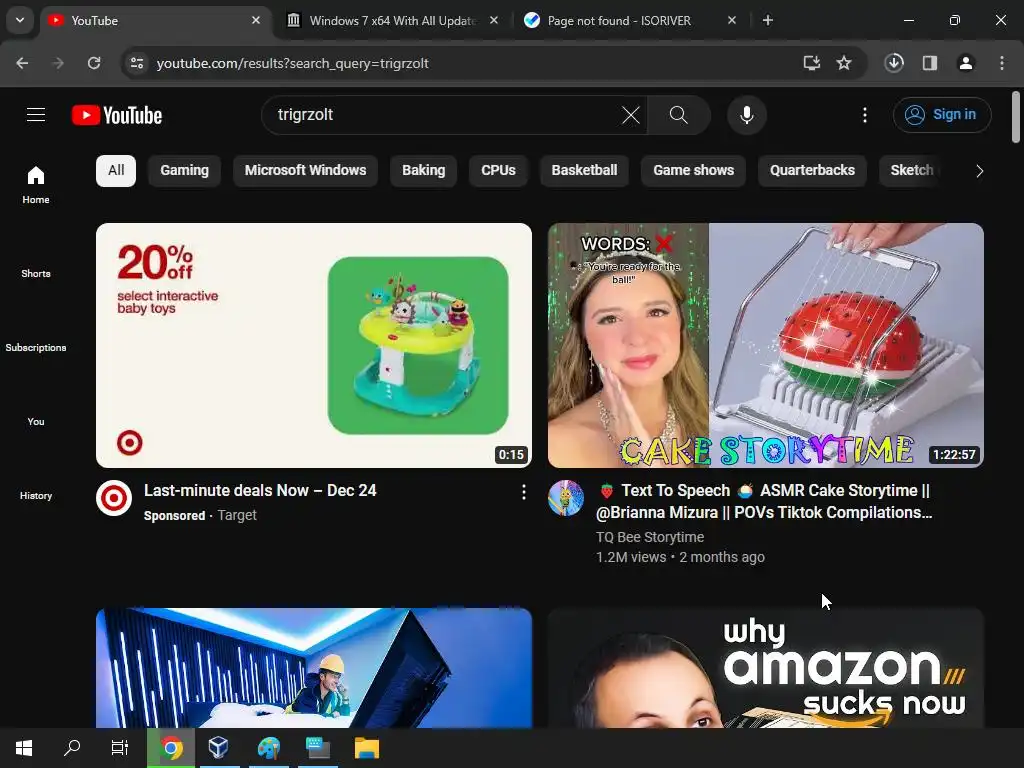Close the ISORIVER tab

[732, 21]
